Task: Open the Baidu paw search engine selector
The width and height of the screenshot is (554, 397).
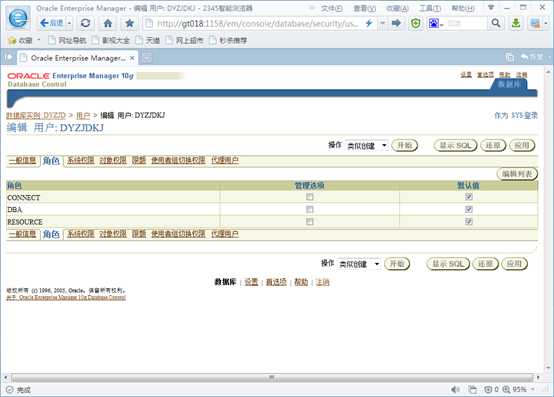Action: [x=435, y=23]
